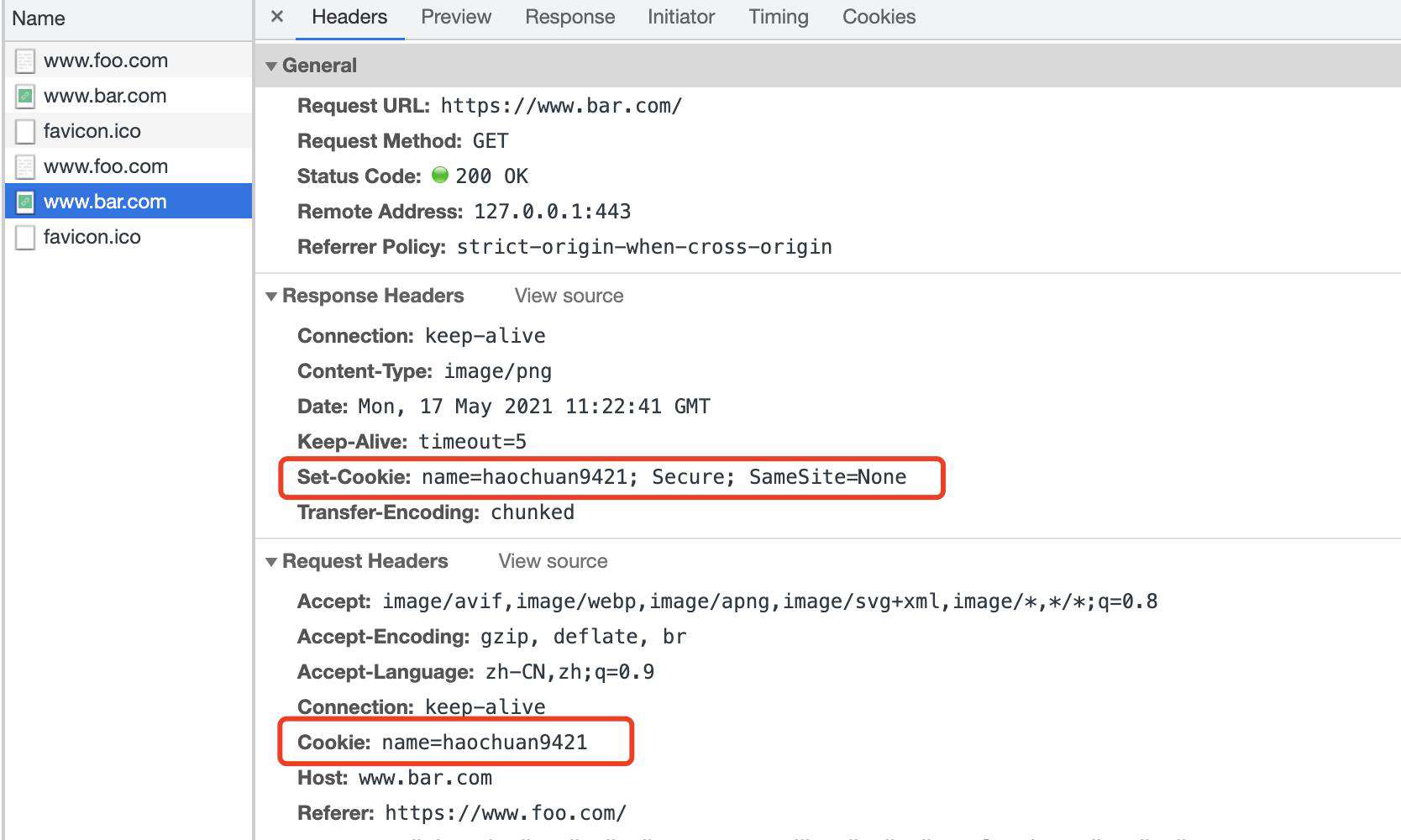The width and height of the screenshot is (1401, 840).
Task: Click View source beside Request Headers
Action: click(x=553, y=561)
